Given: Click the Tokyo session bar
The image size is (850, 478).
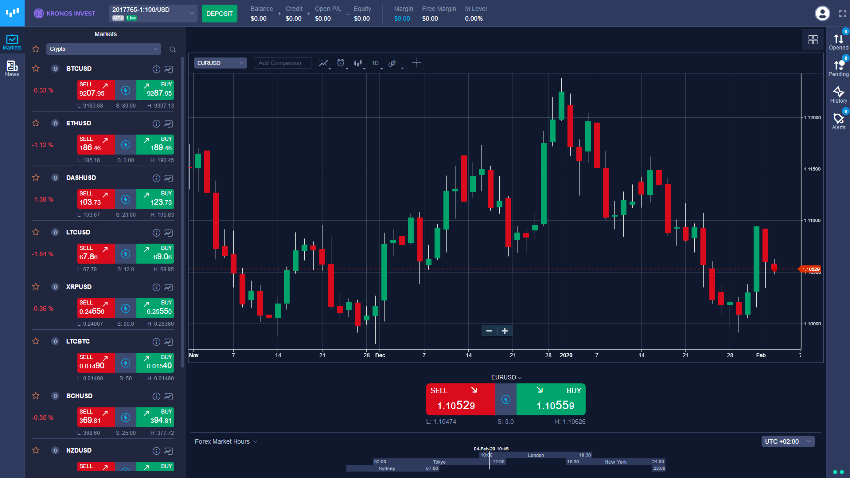Looking at the screenshot, I should pos(439,462).
